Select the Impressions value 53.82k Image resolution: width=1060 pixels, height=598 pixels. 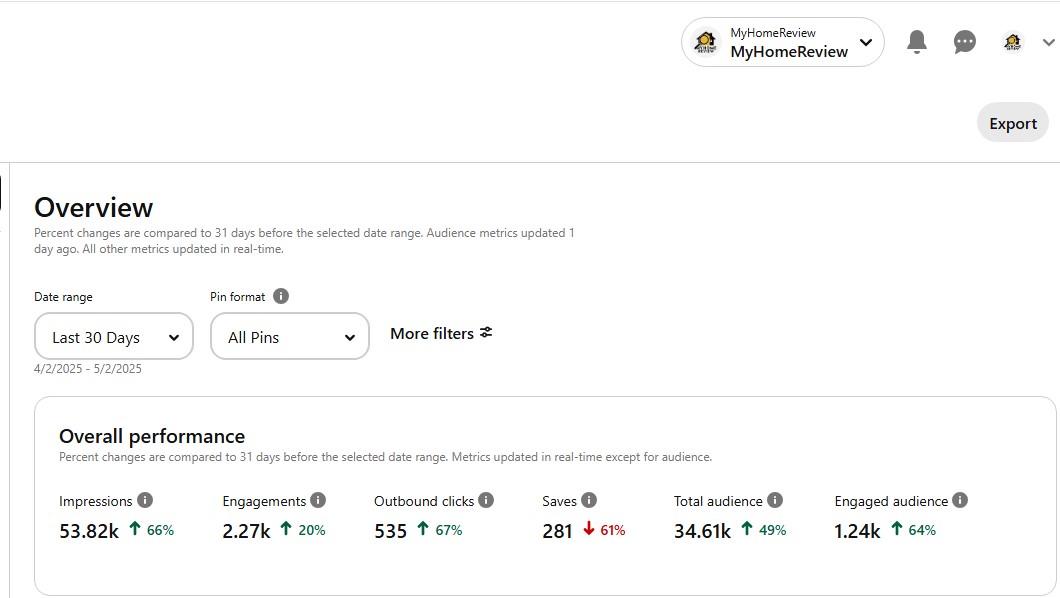click(x=89, y=531)
